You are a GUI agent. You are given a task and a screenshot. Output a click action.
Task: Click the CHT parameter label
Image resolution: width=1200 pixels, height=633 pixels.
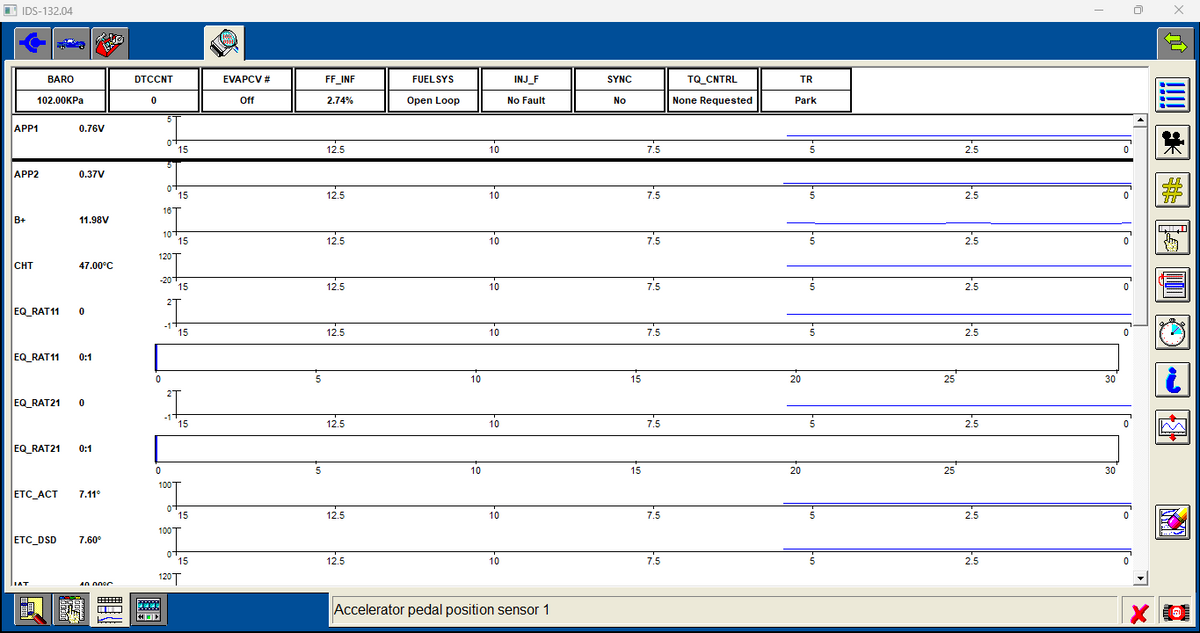click(x=24, y=266)
